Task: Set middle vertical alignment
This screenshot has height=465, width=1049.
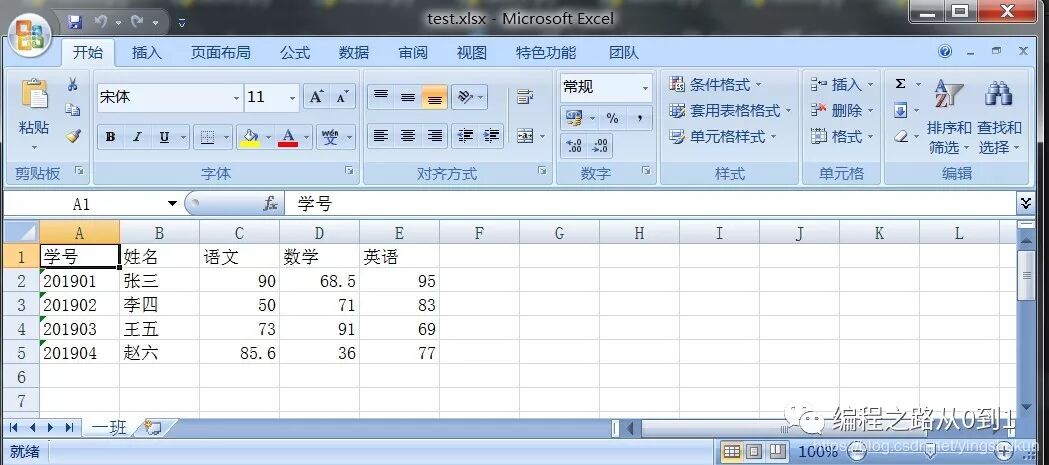Action: [407, 97]
